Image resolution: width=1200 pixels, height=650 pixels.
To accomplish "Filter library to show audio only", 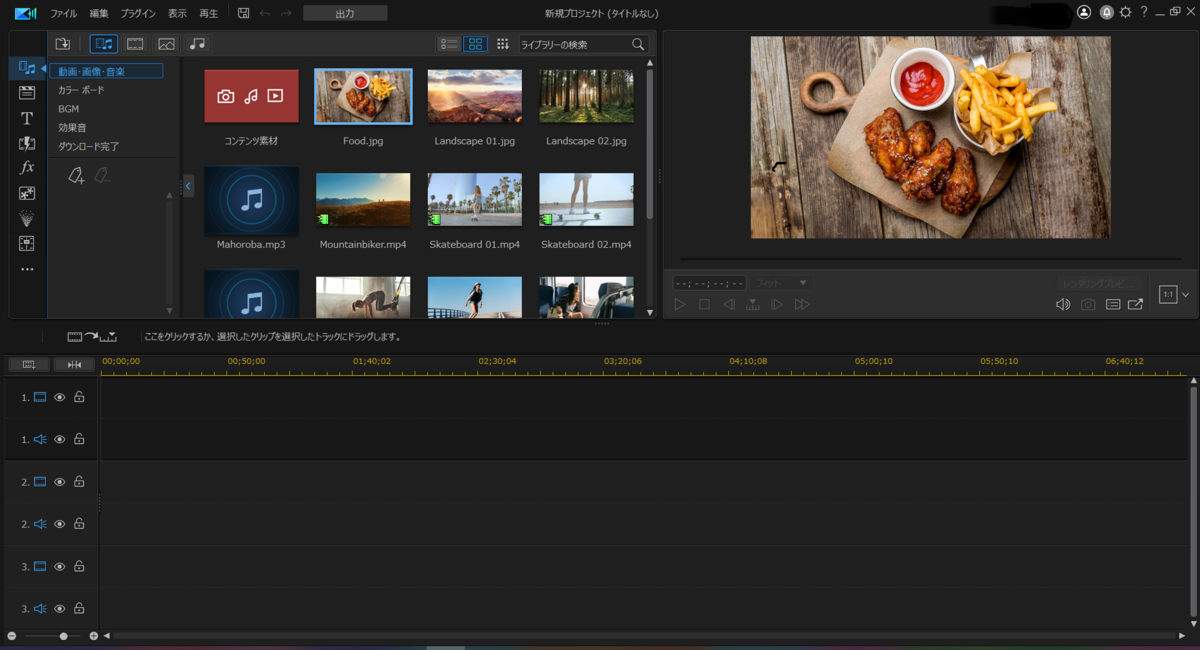I will point(197,44).
